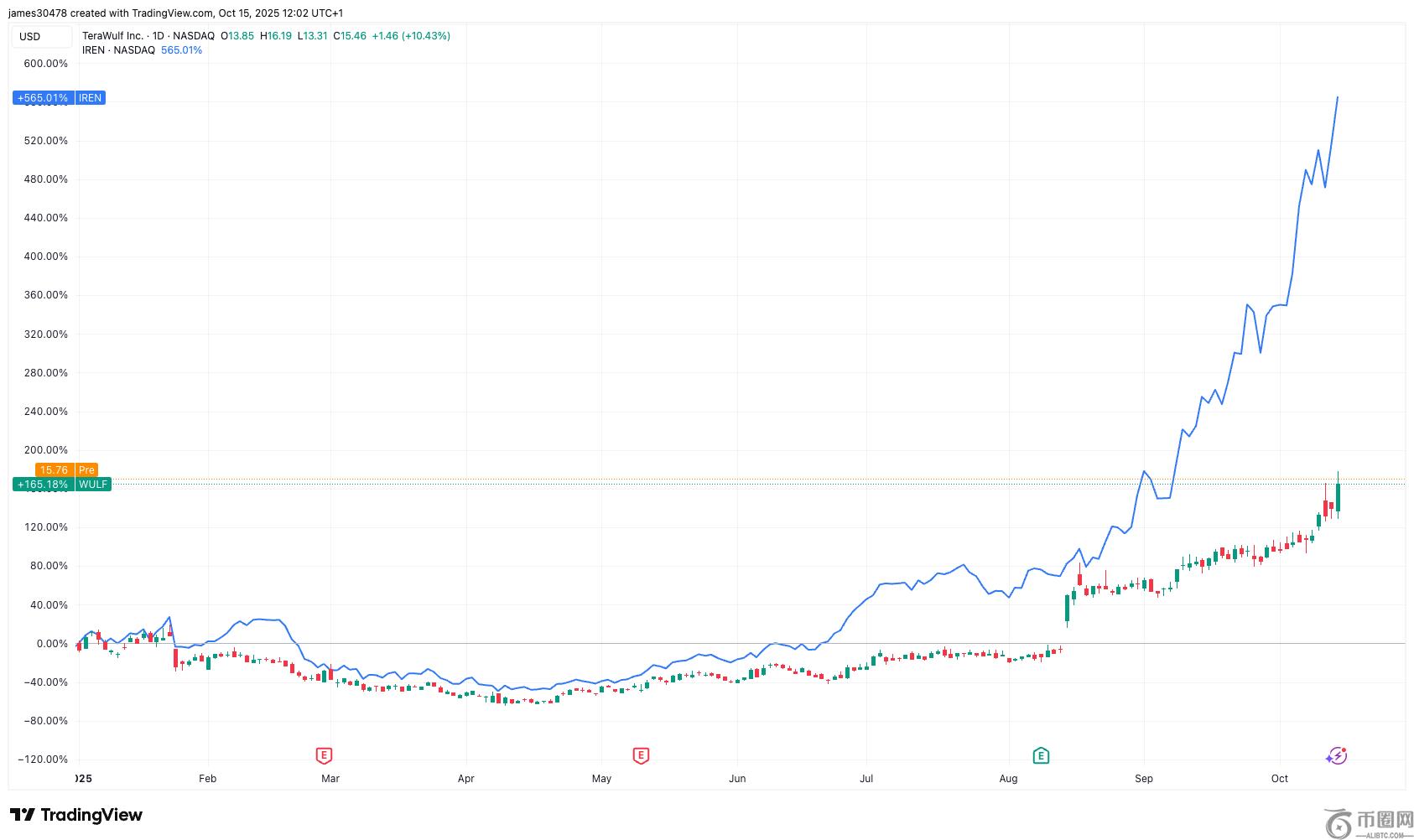Image resolution: width=1414 pixels, height=840 pixels.
Task: Click the green WULF axis price tag
Action: [62, 485]
